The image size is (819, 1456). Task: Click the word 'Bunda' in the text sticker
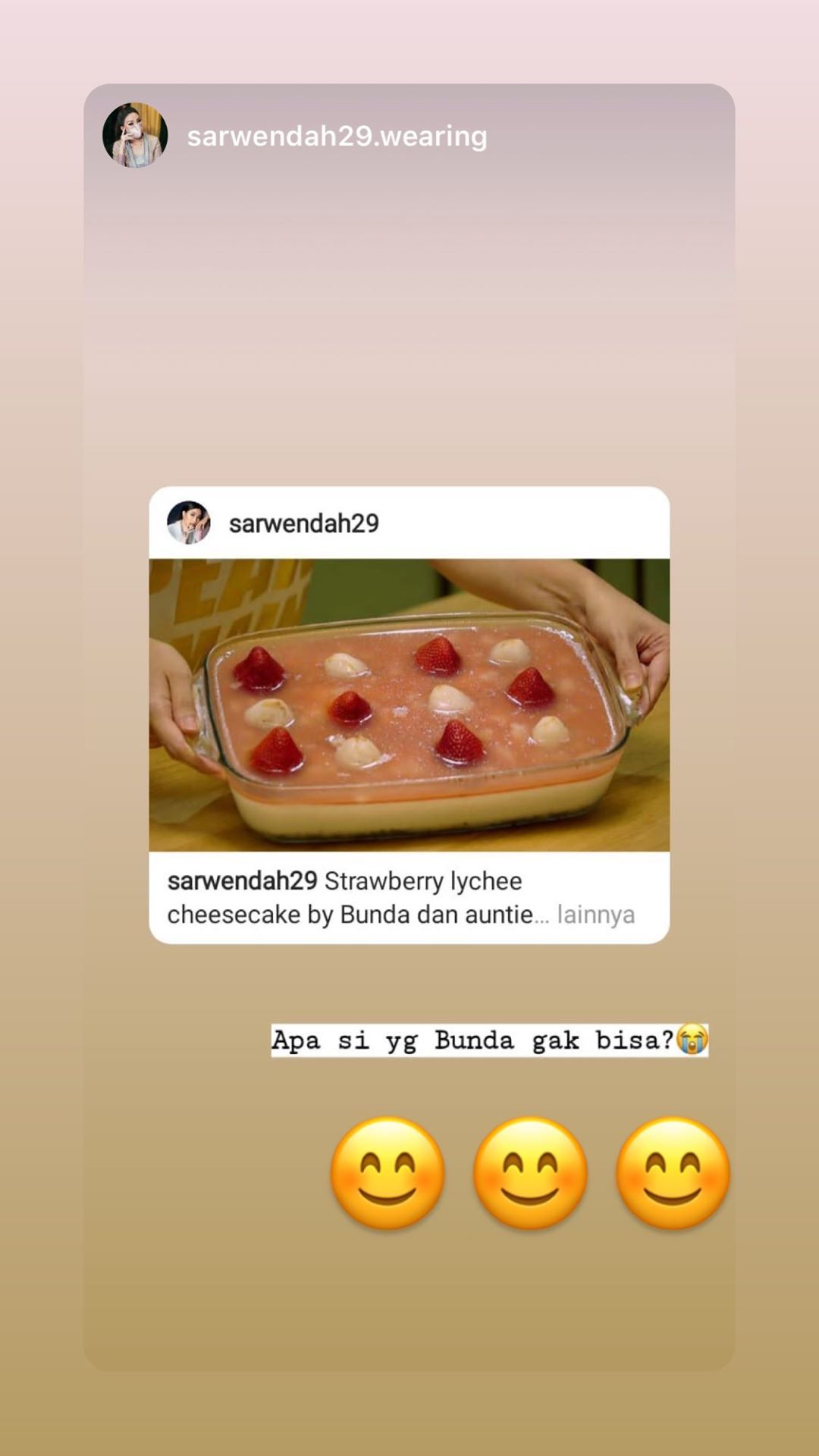(x=474, y=1040)
